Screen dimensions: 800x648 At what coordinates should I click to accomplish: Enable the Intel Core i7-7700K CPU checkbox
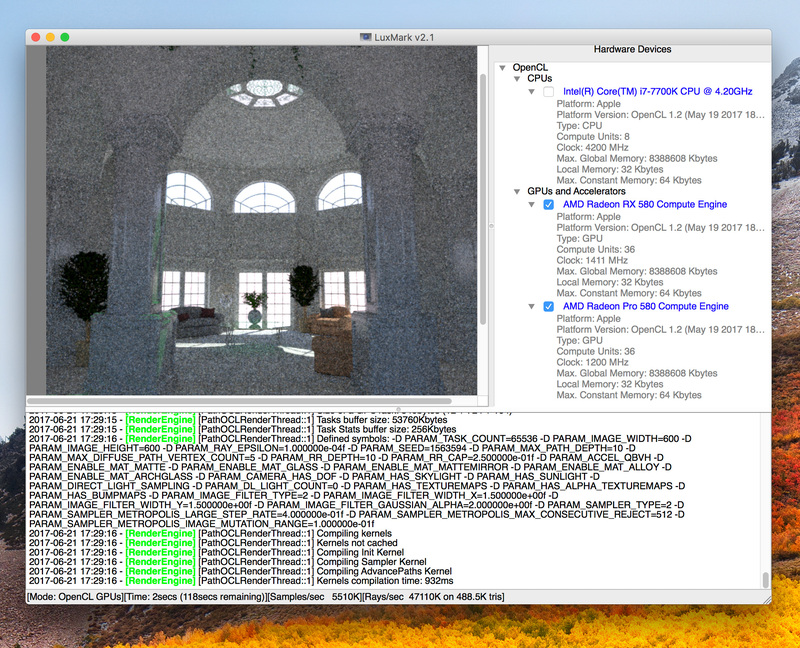tap(548, 92)
